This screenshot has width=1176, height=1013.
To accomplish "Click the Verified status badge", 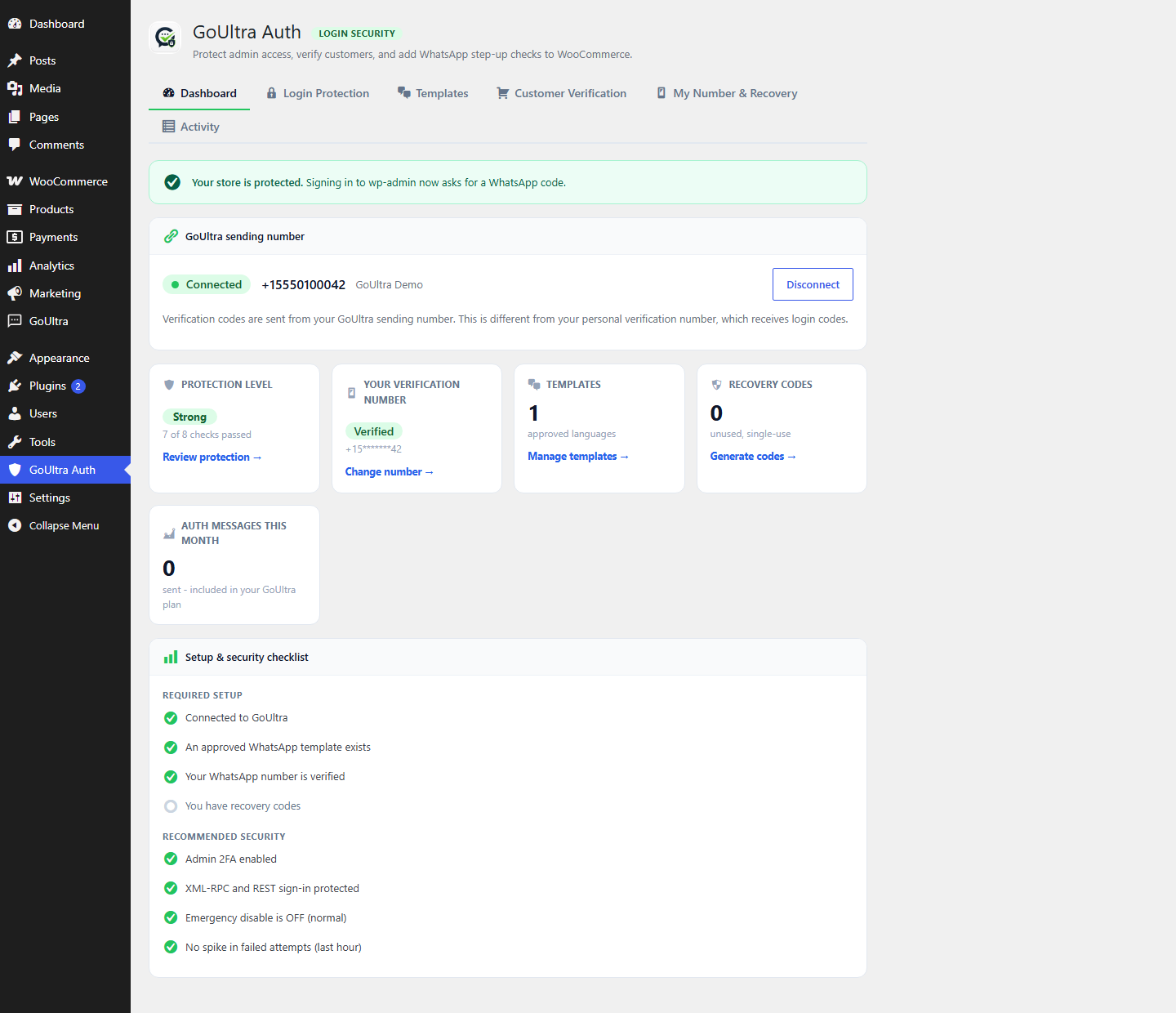I will point(373,431).
